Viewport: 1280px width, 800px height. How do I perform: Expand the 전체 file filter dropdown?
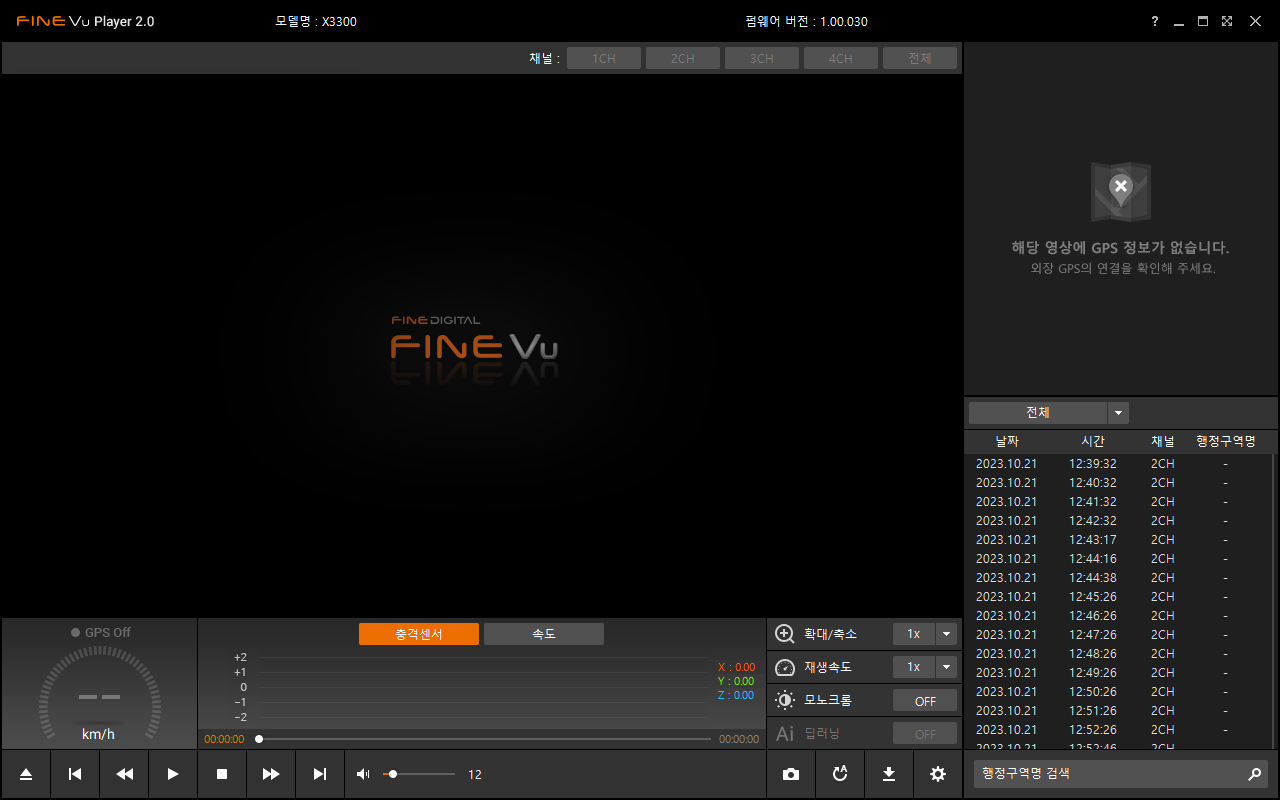pos(1119,413)
